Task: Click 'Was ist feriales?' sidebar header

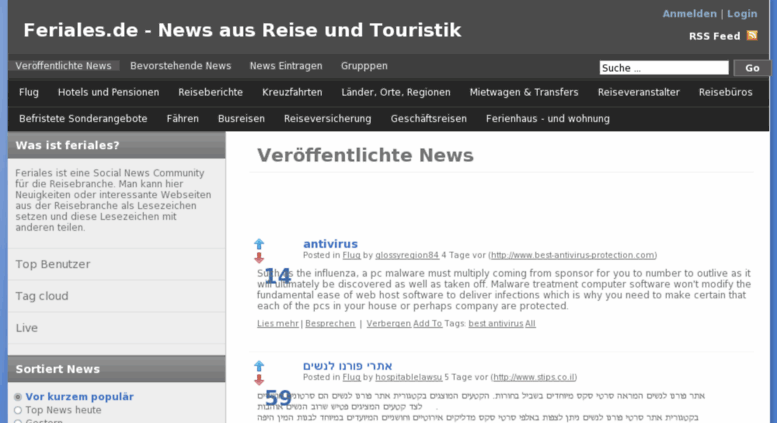Action: pos(116,146)
